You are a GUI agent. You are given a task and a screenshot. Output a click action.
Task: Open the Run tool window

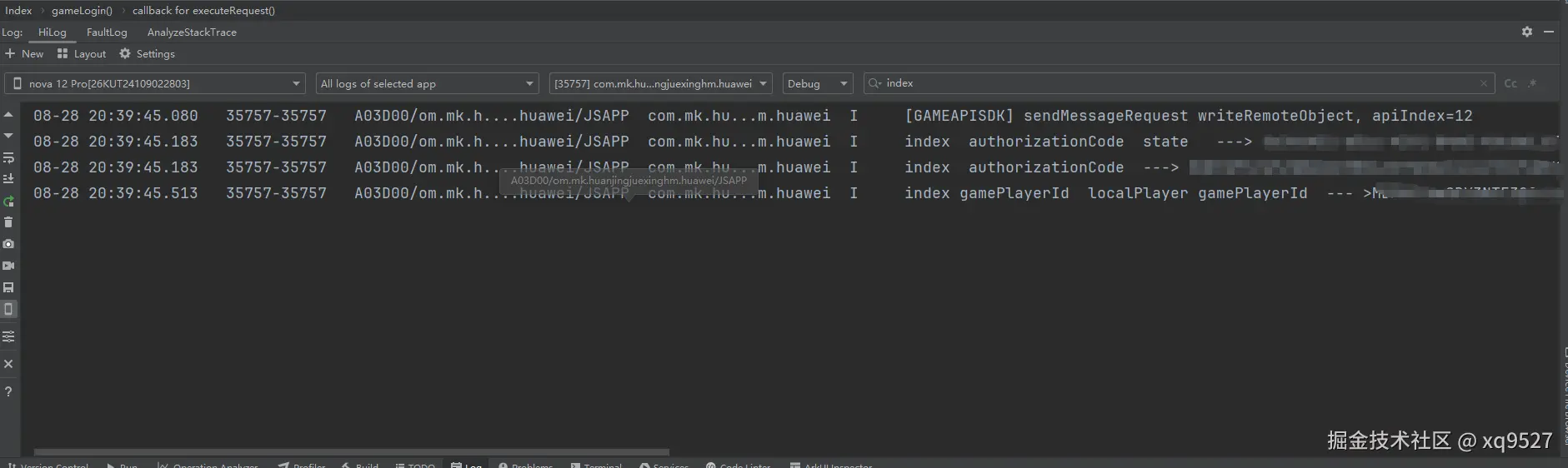123,465
